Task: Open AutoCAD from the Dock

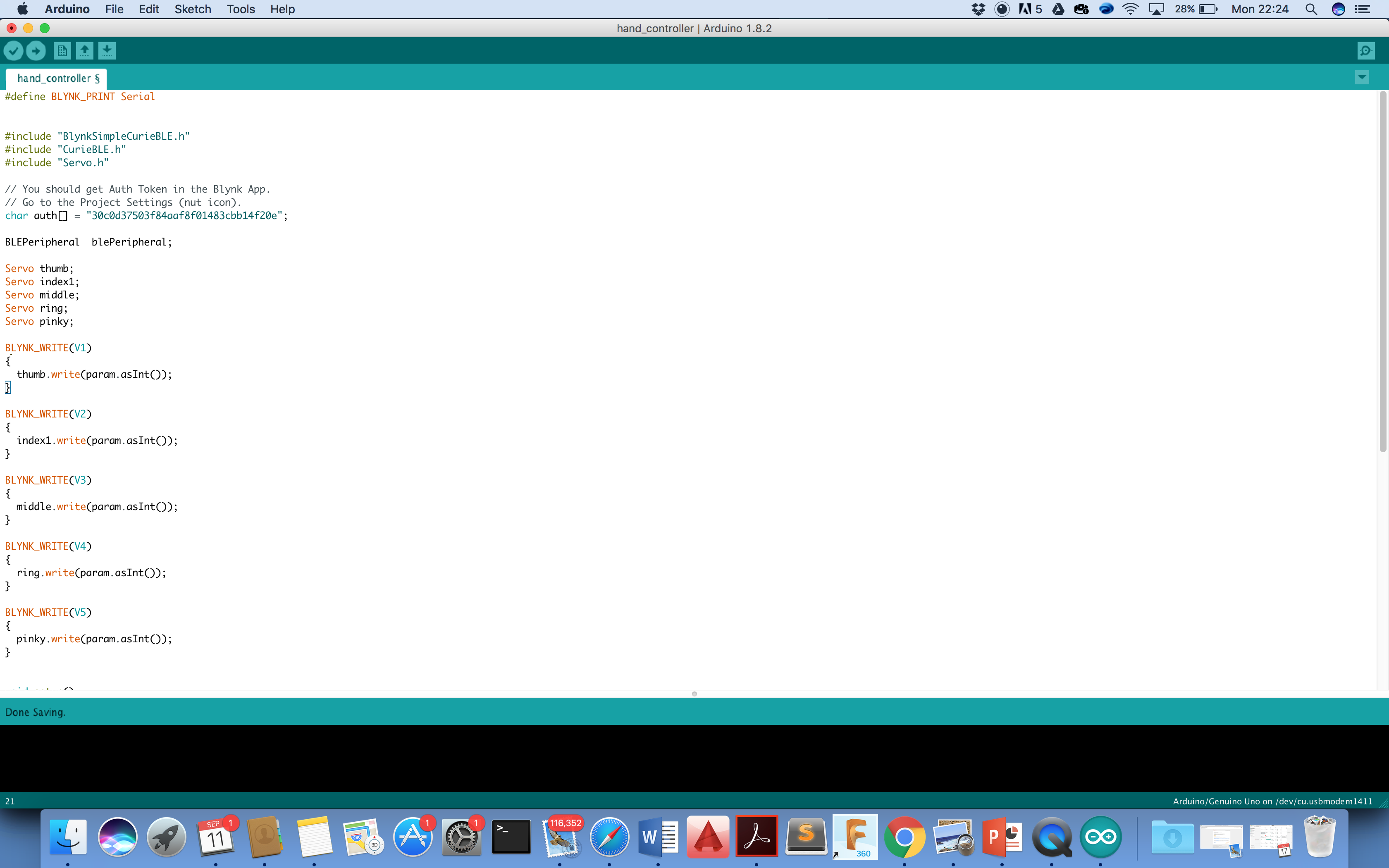Action: click(x=708, y=837)
